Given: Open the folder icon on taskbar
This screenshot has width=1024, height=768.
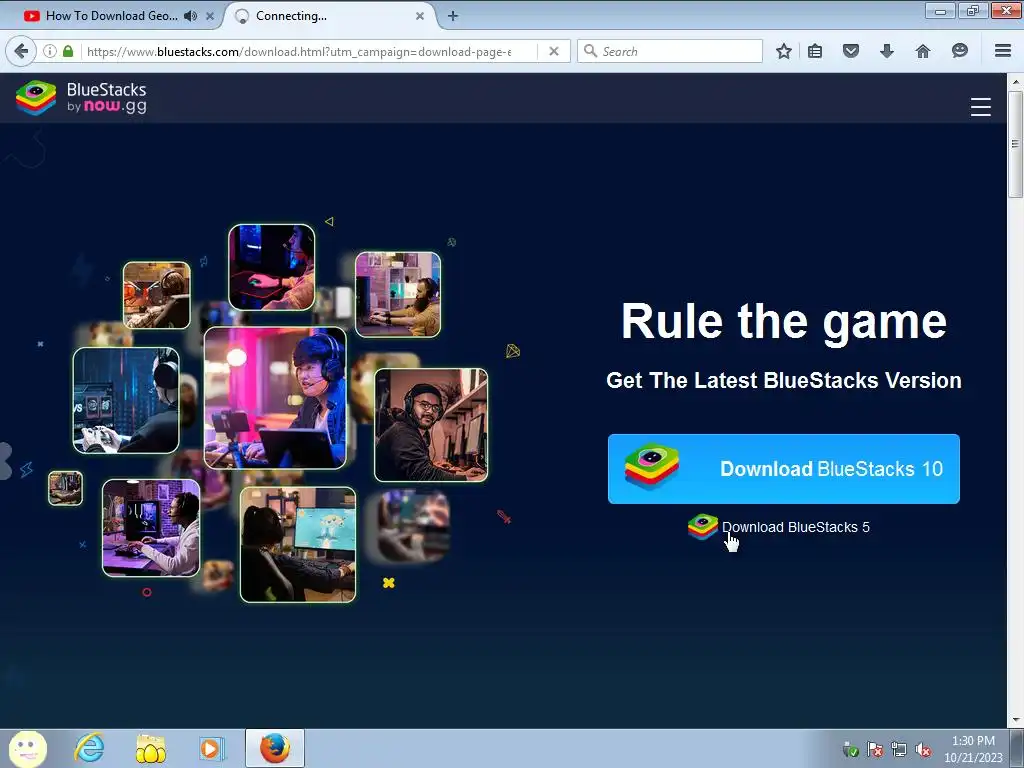Looking at the screenshot, I should [x=151, y=749].
